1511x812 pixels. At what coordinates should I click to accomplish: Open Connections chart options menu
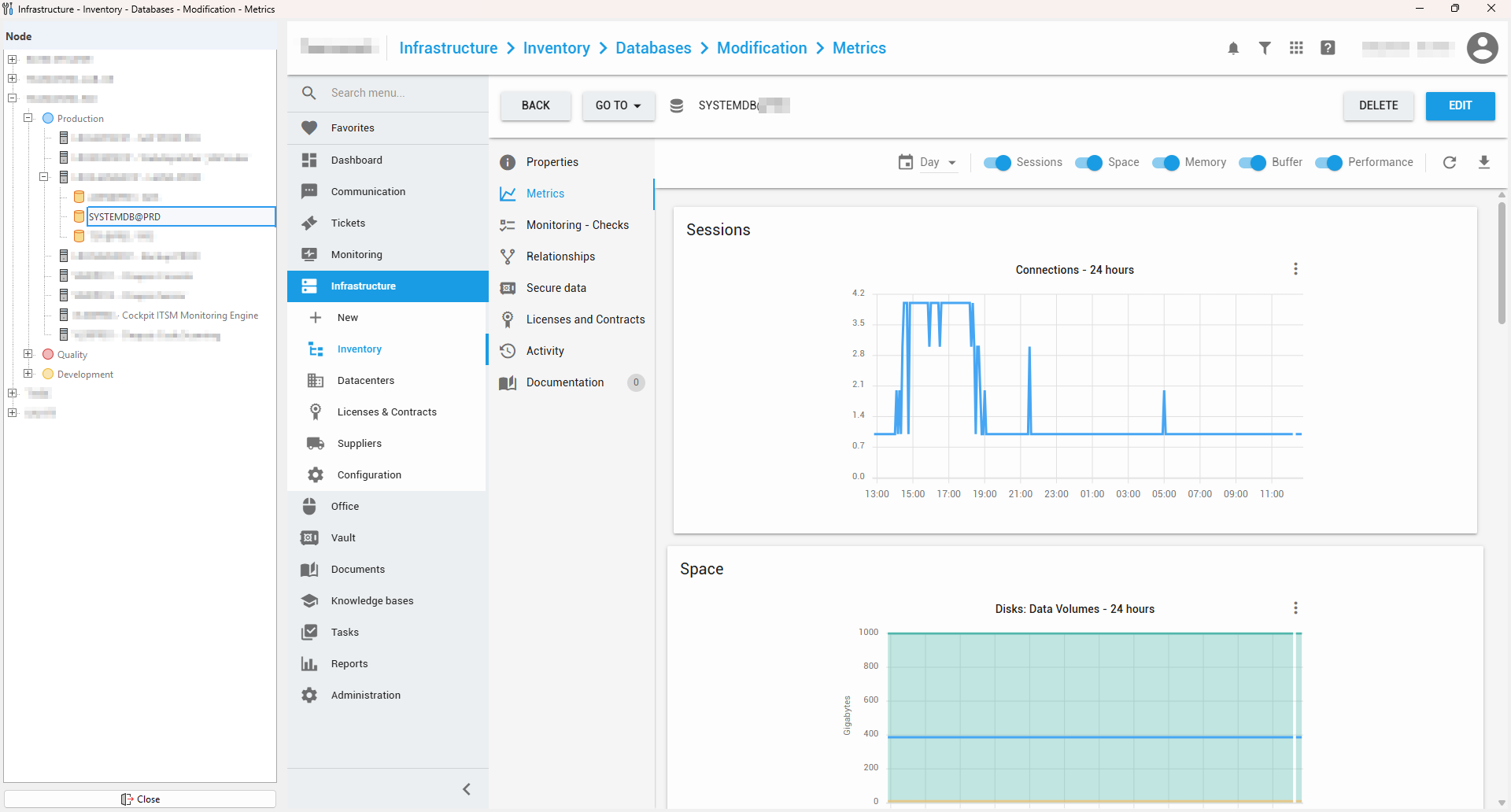1295,269
